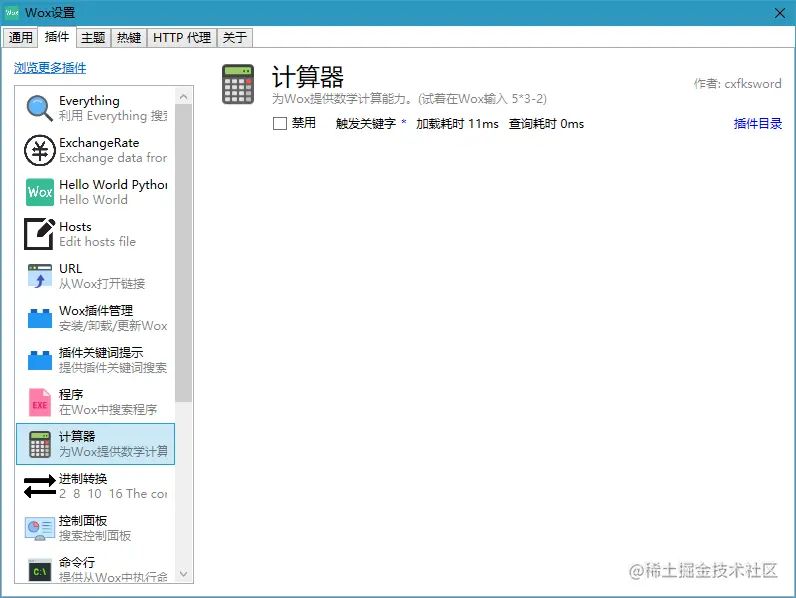796x598 pixels.
Task: Switch to the 插件 tab
Action: tap(57, 37)
